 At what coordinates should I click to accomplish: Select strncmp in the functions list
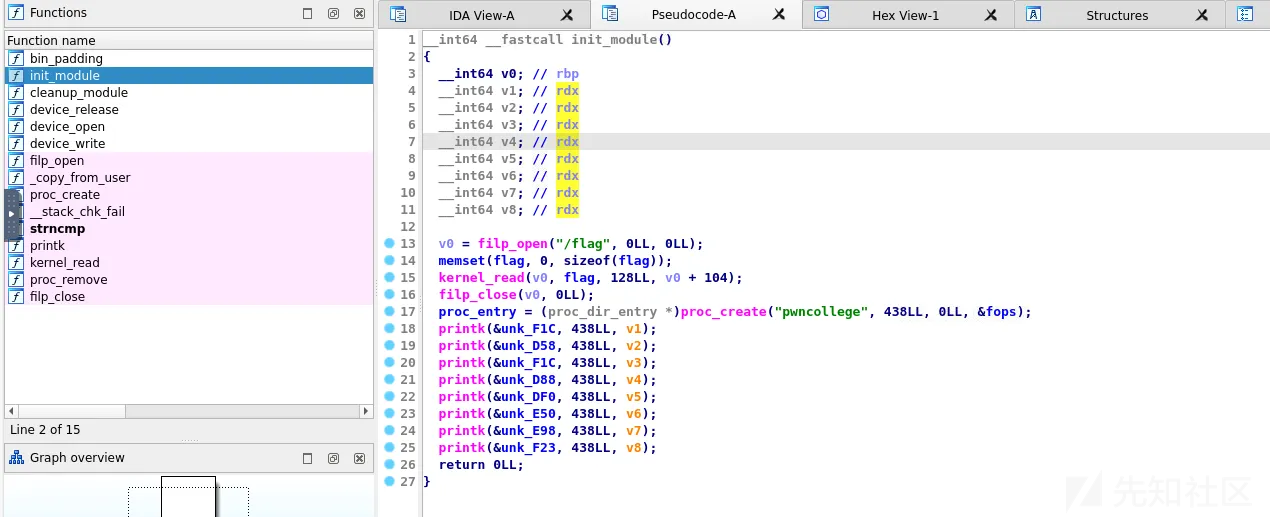57,229
